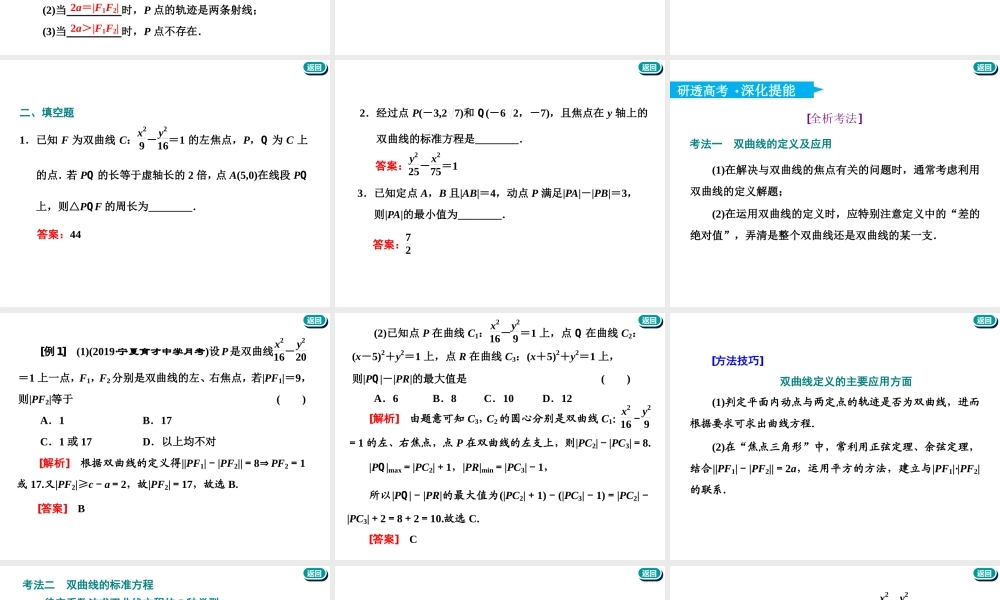Click 返回 on the slide about |PQ|-|PR| 最大值
Image resolution: width=1000 pixels, height=600 pixels.
coord(649,322)
